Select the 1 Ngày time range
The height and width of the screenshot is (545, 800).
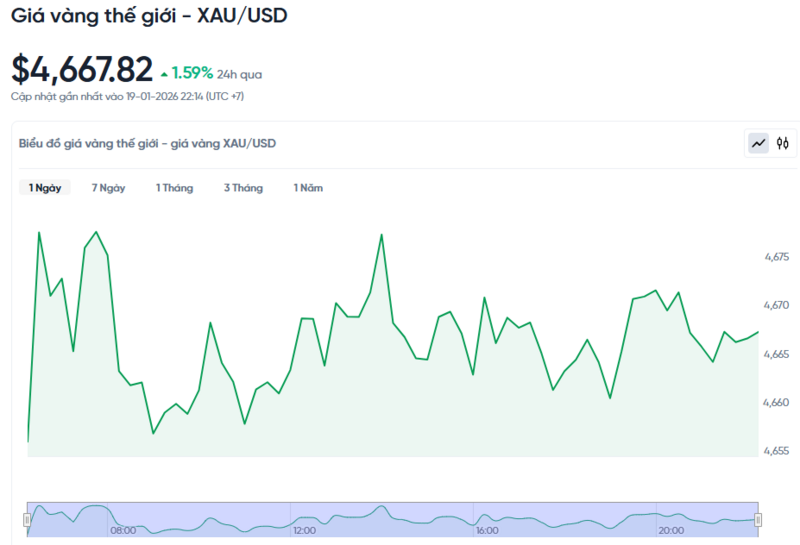(x=45, y=188)
